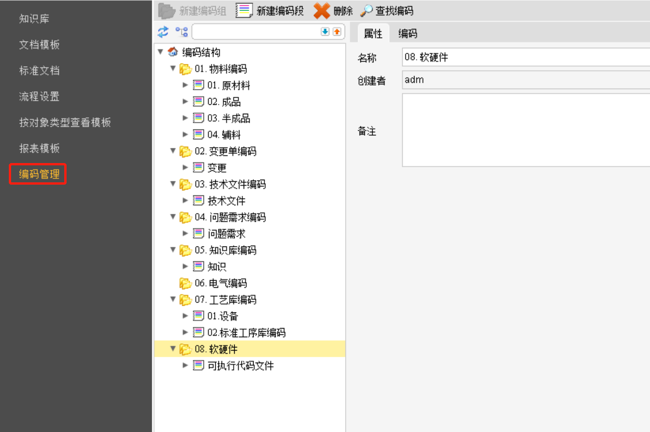Collapse the 01. 物料编码 folder

pos(173,68)
